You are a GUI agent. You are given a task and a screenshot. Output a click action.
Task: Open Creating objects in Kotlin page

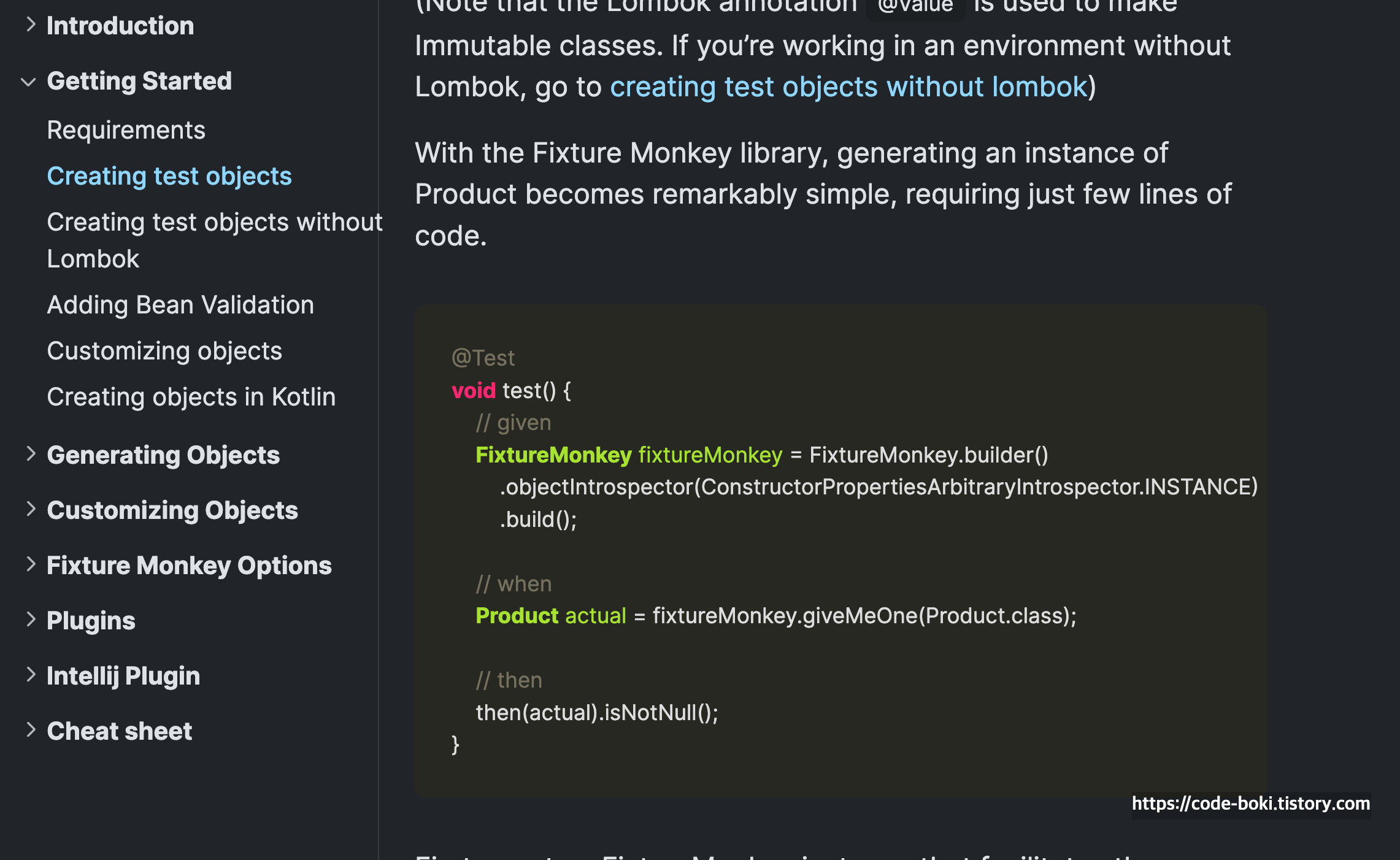tap(191, 397)
